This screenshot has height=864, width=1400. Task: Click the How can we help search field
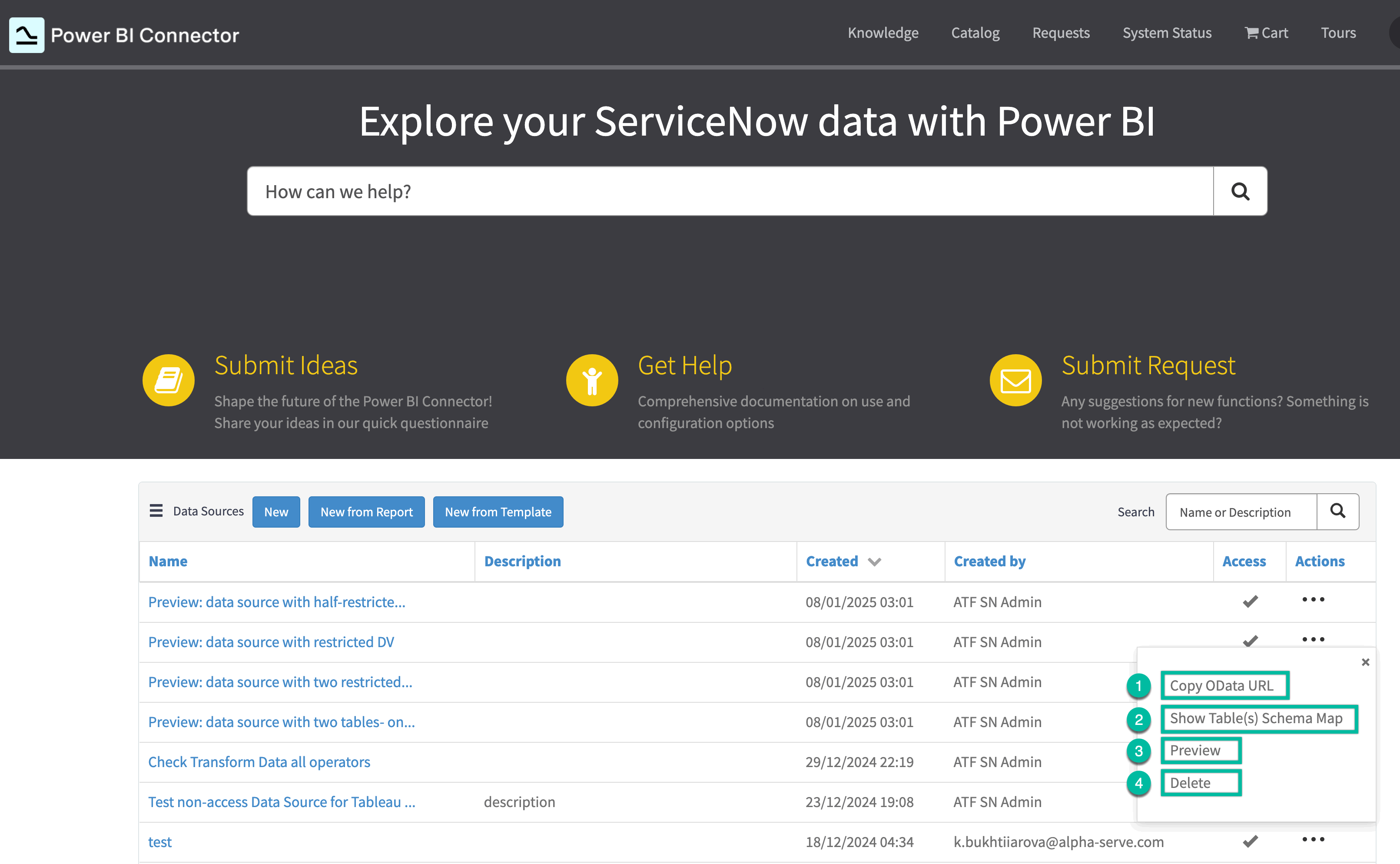tap(685, 191)
